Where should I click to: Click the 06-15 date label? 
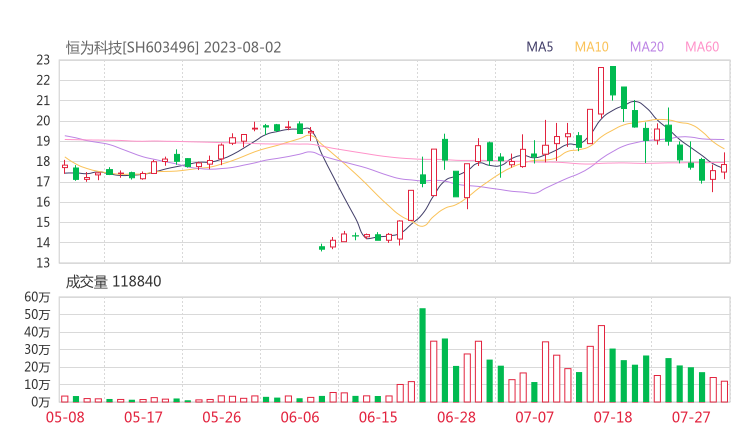pos(378,417)
